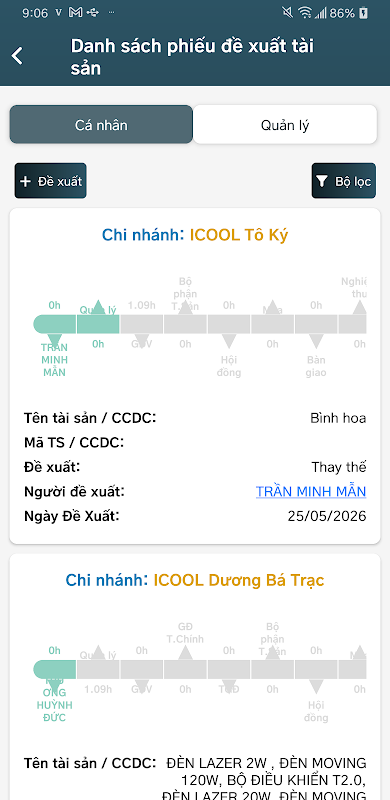Switch to the Cá nhân tab
The image size is (390, 800).
pyautogui.click(x=101, y=124)
